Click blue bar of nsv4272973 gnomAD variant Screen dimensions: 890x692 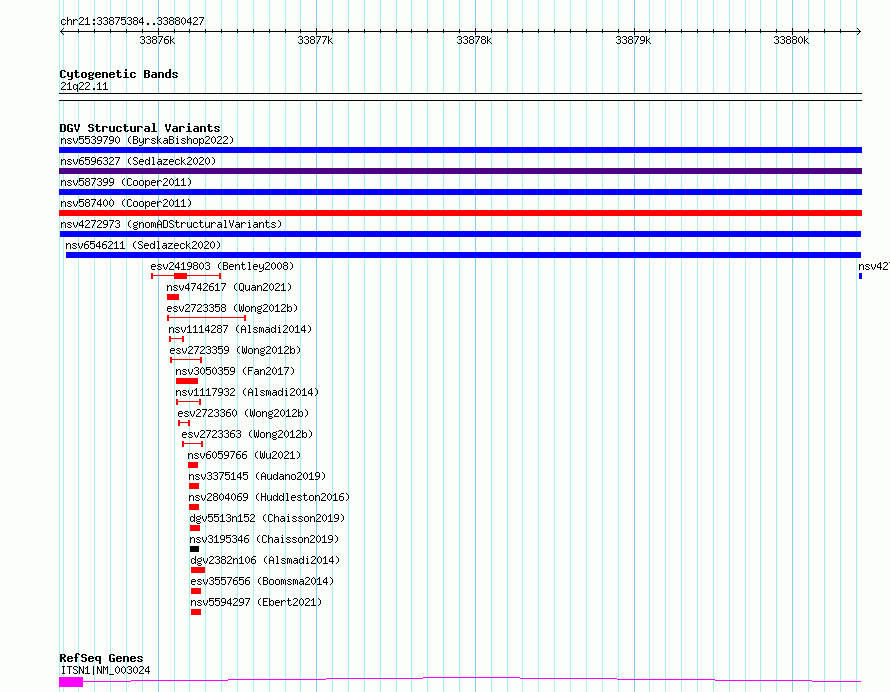click(460, 234)
